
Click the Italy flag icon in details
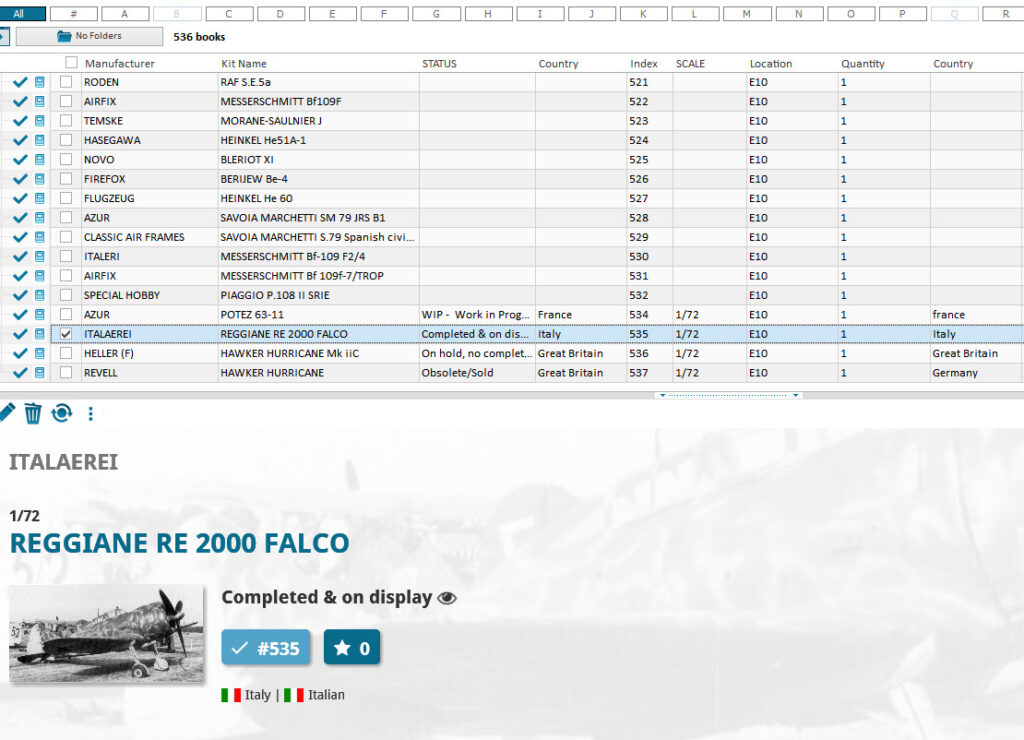click(231, 695)
